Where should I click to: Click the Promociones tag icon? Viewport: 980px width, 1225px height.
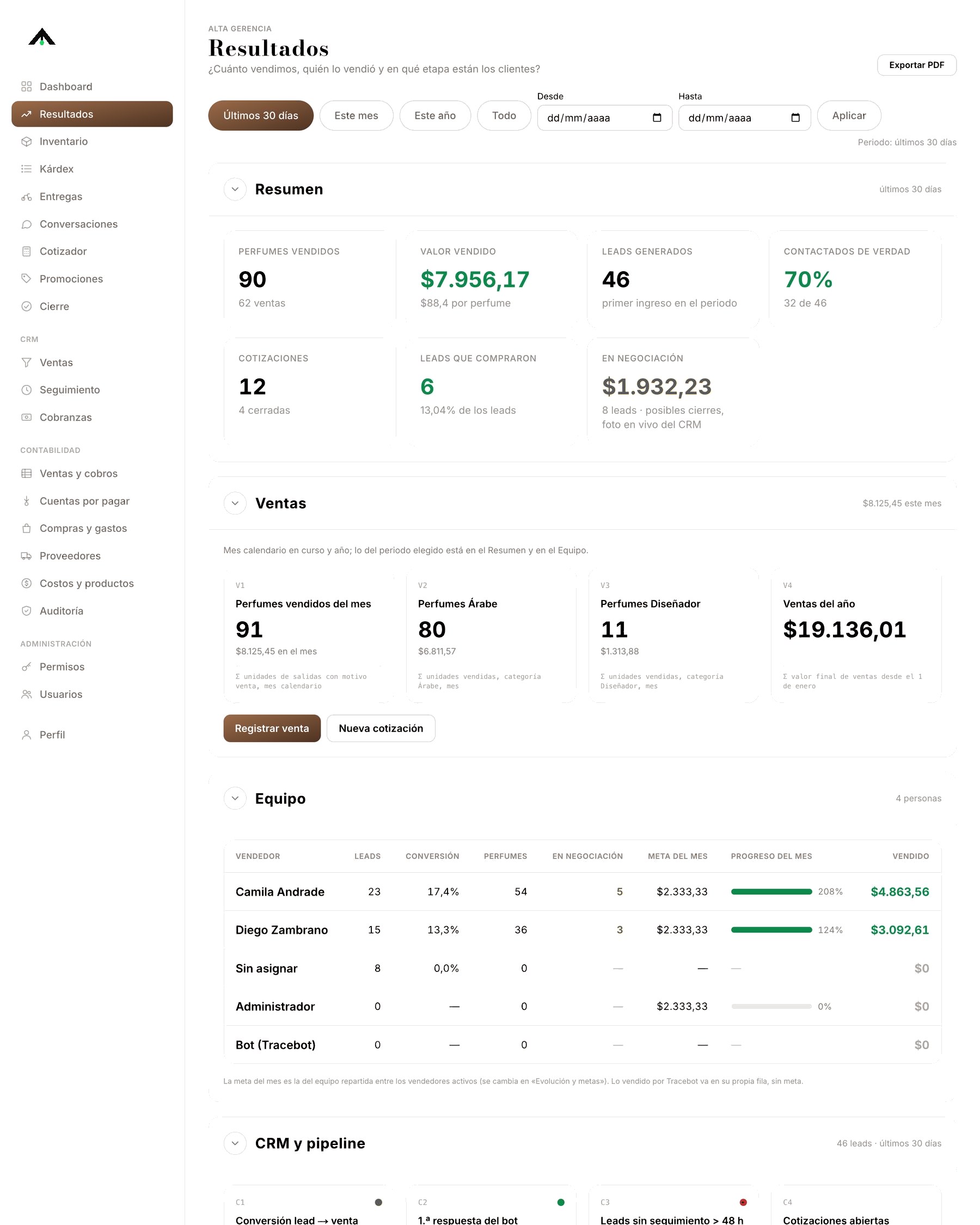coord(26,278)
